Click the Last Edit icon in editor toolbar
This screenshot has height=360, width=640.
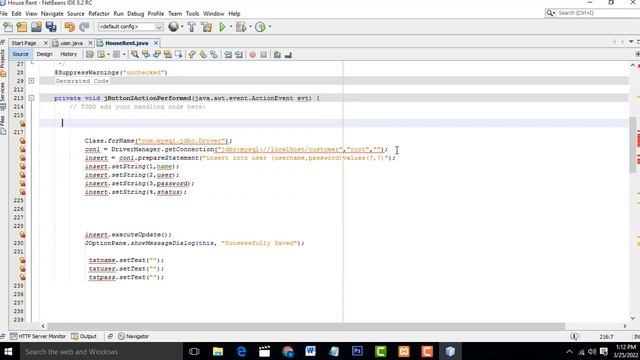(90, 54)
